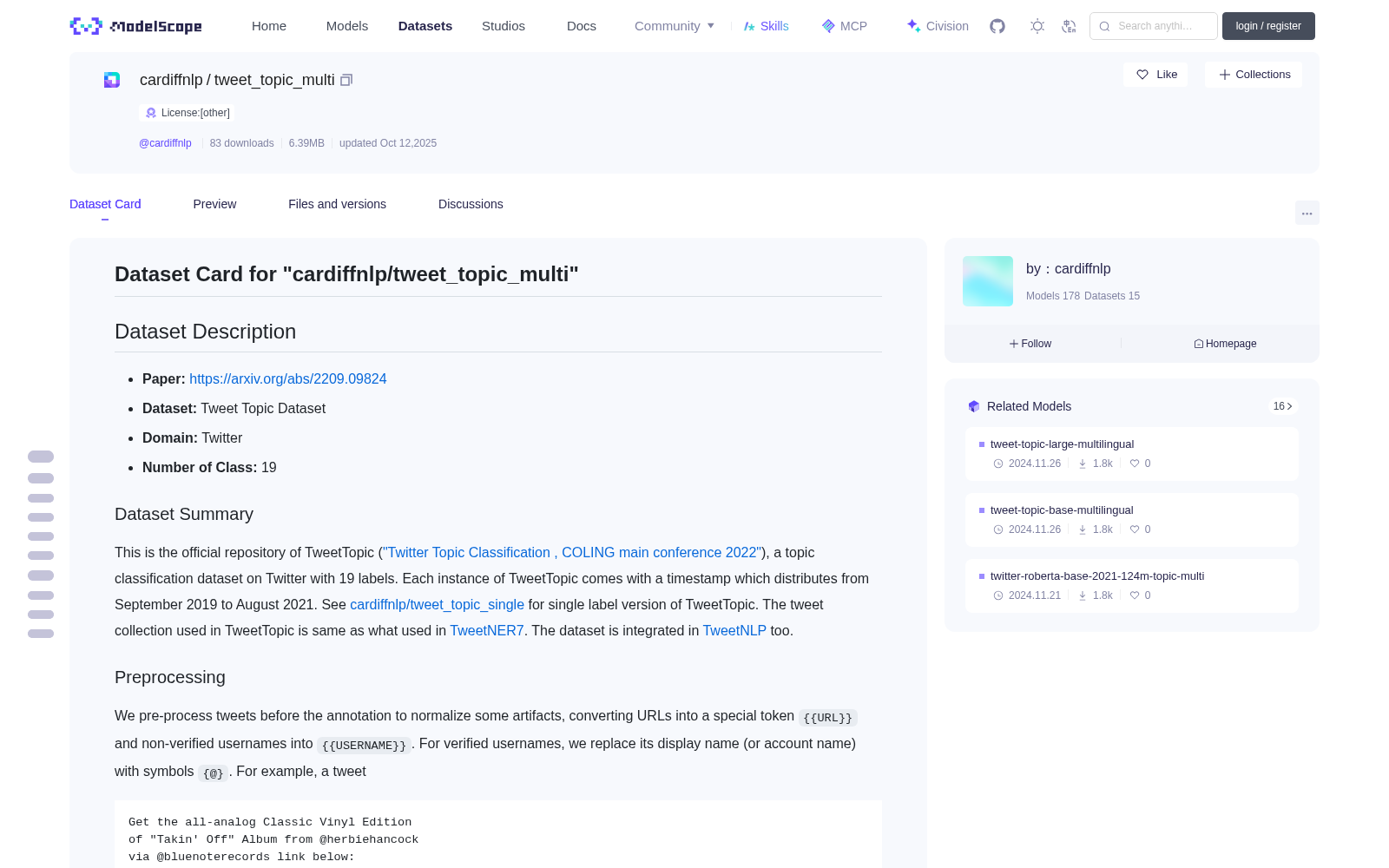The height and width of the screenshot is (868, 1389).
Task: Open the Models nav item
Action: pyautogui.click(x=347, y=26)
